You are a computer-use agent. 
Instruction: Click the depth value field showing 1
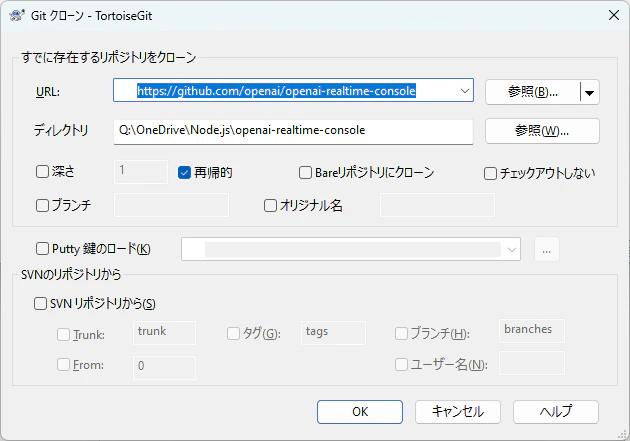pos(141,172)
